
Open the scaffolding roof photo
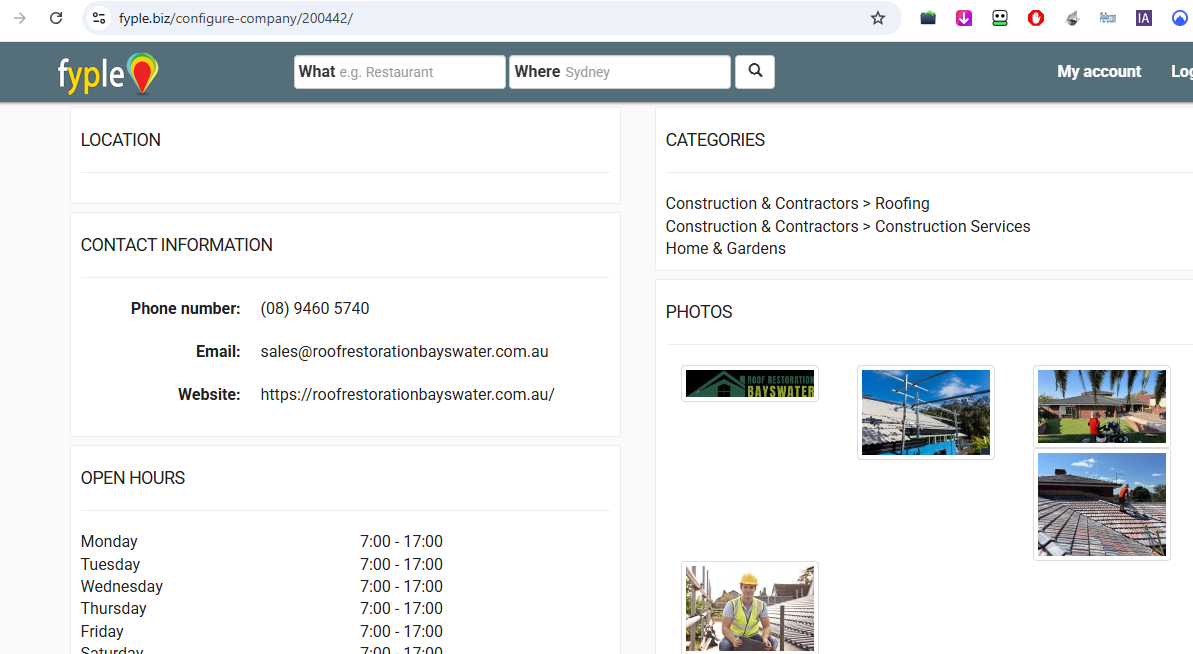pos(925,412)
